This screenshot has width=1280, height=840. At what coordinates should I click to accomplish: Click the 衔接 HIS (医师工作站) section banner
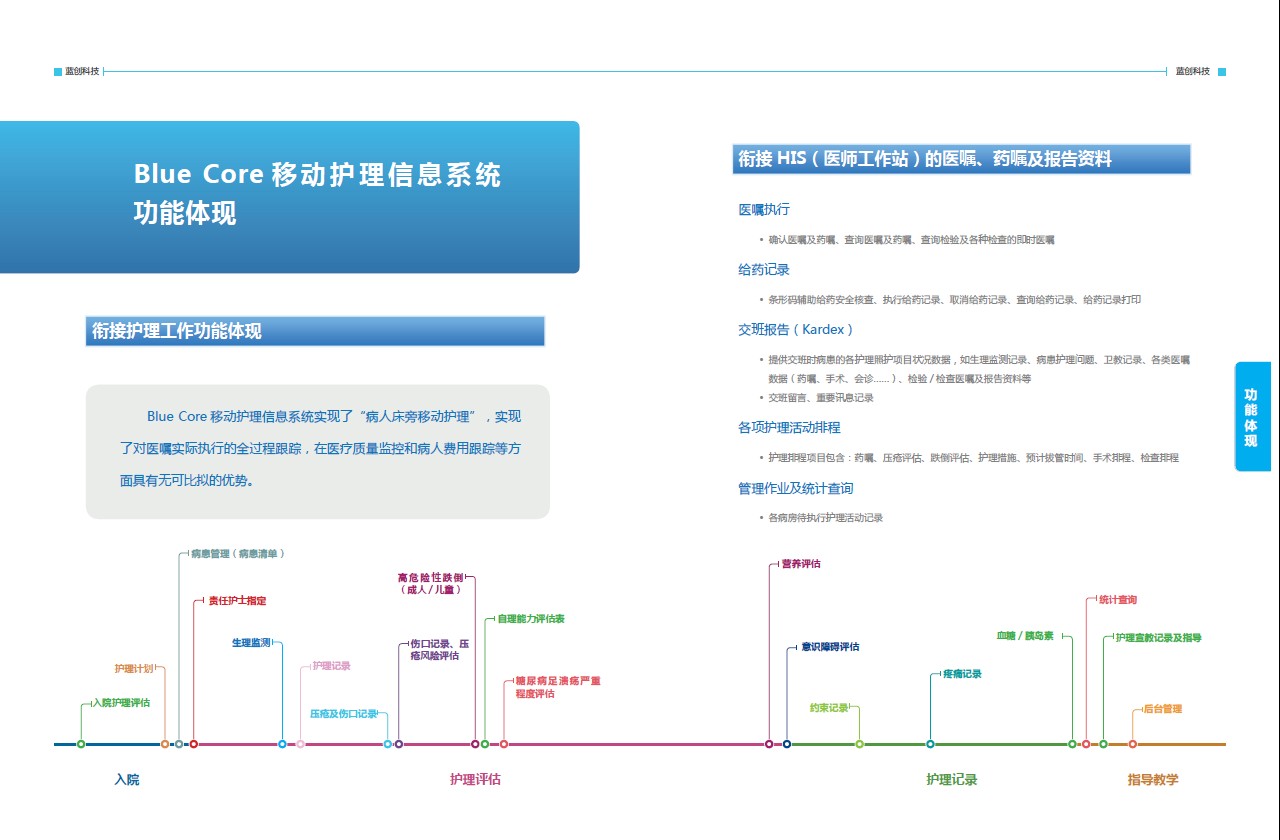coord(961,159)
